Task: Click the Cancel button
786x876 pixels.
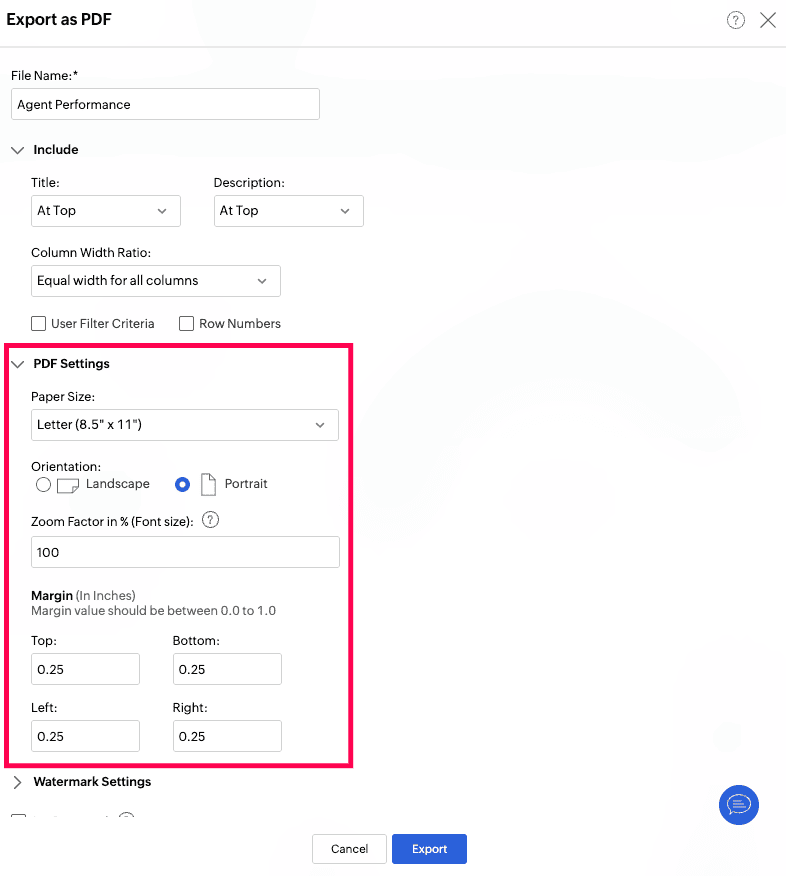Action: [349, 849]
